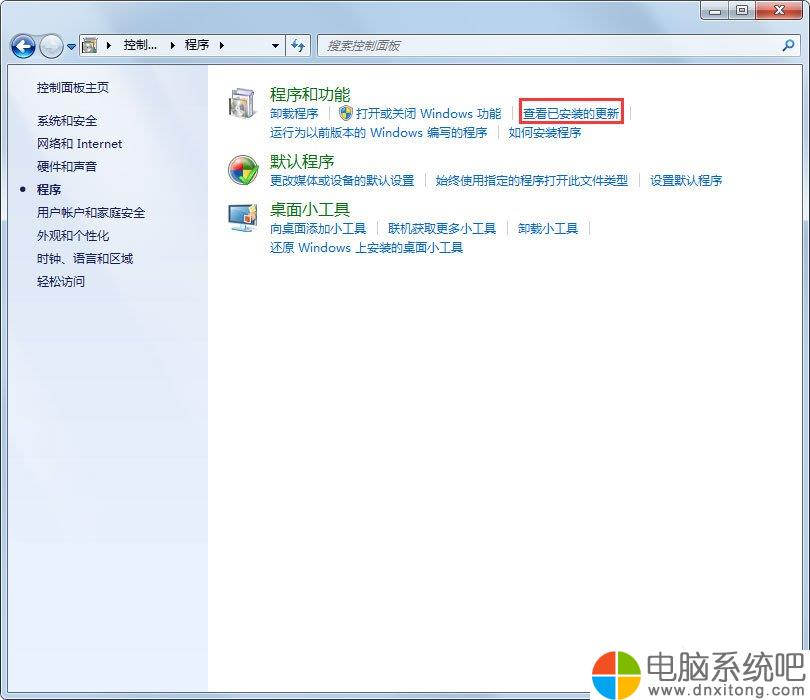
Task: Open the recent pages dropdown arrow
Action: click(71, 46)
